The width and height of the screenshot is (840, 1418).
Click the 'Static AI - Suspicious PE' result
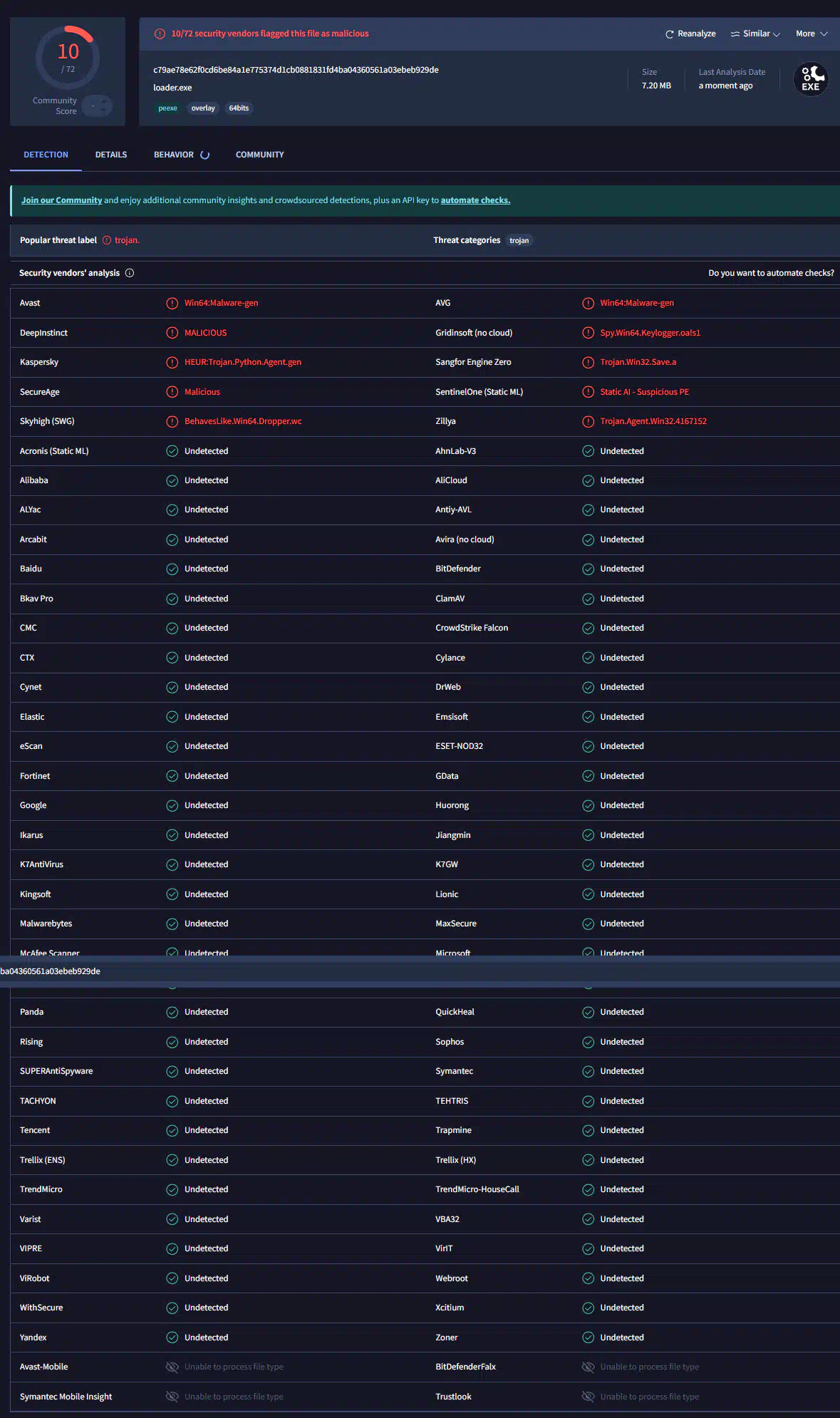(645, 392)
